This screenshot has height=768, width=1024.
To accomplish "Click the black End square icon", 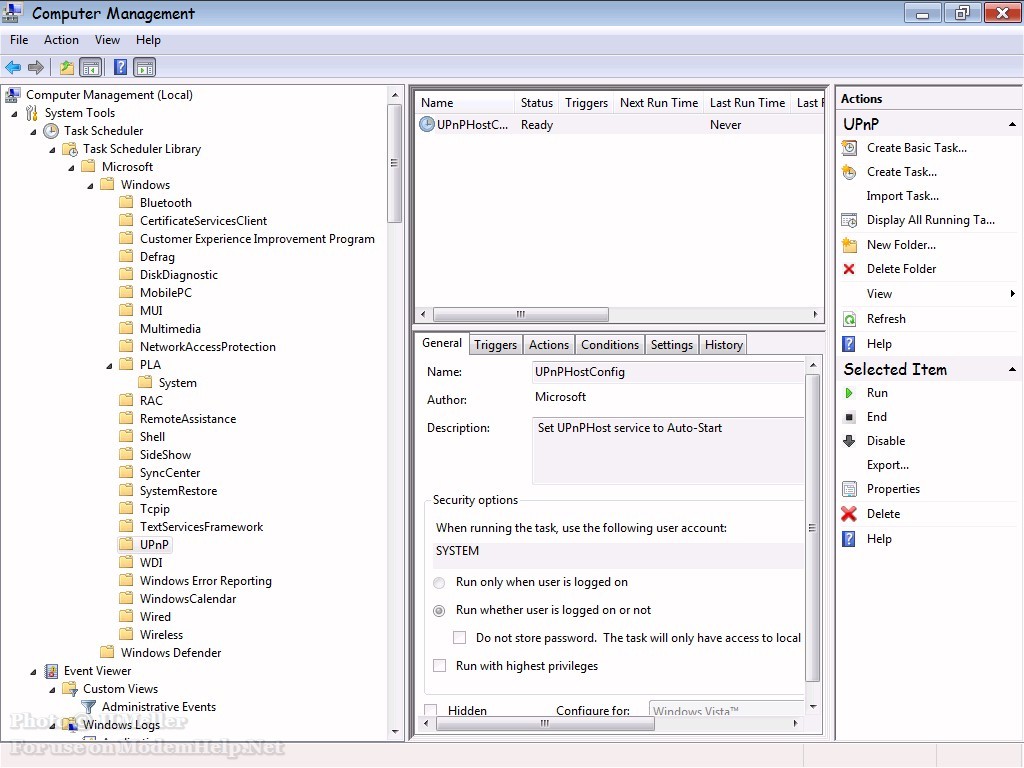I will click(x=849, y=417).
